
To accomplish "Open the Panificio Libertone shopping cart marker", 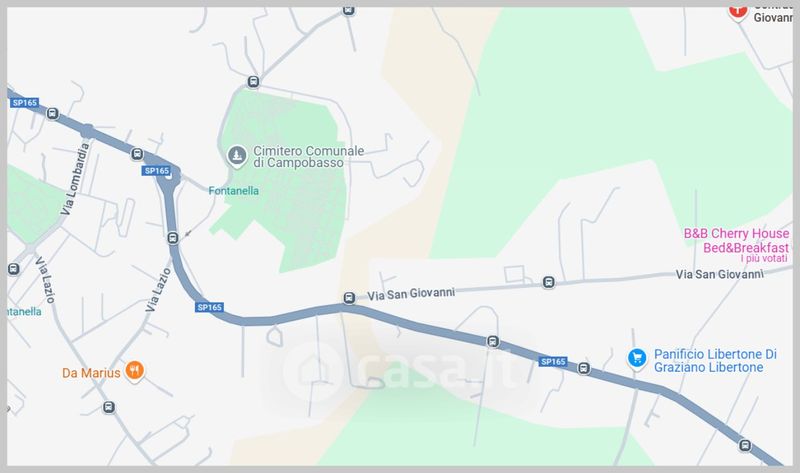I will (637, 358).
